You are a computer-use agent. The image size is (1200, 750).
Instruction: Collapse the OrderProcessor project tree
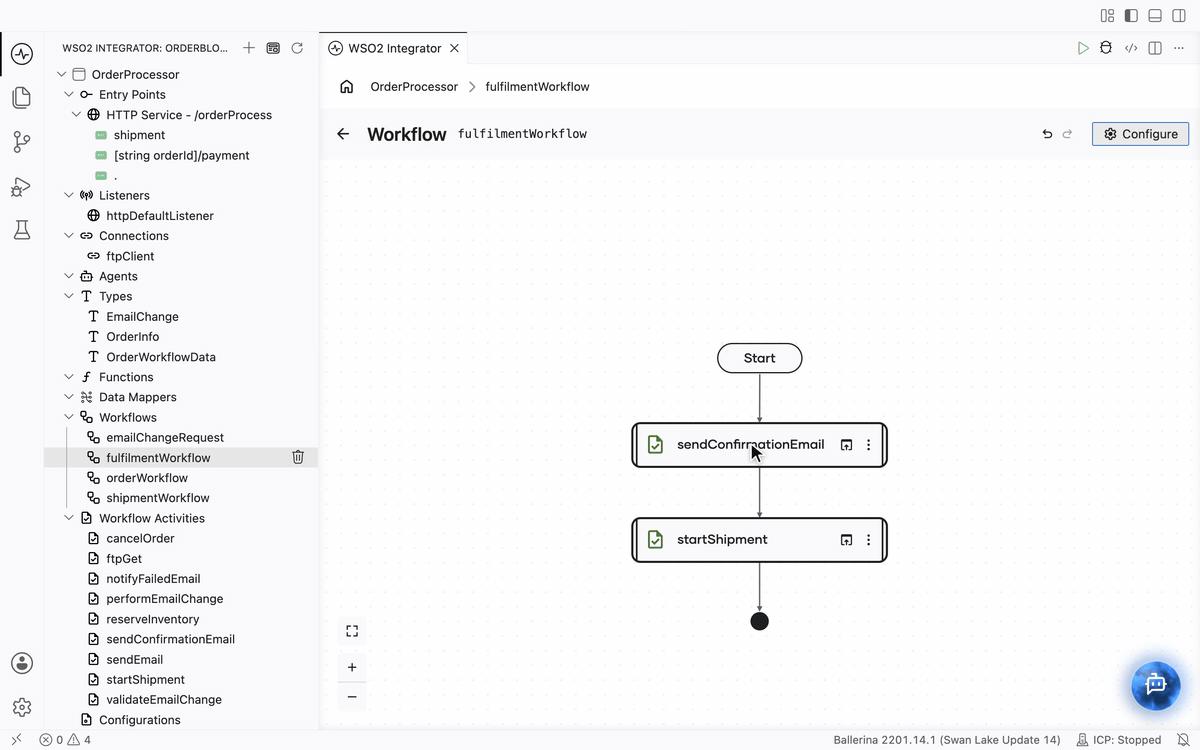(62, 74)
